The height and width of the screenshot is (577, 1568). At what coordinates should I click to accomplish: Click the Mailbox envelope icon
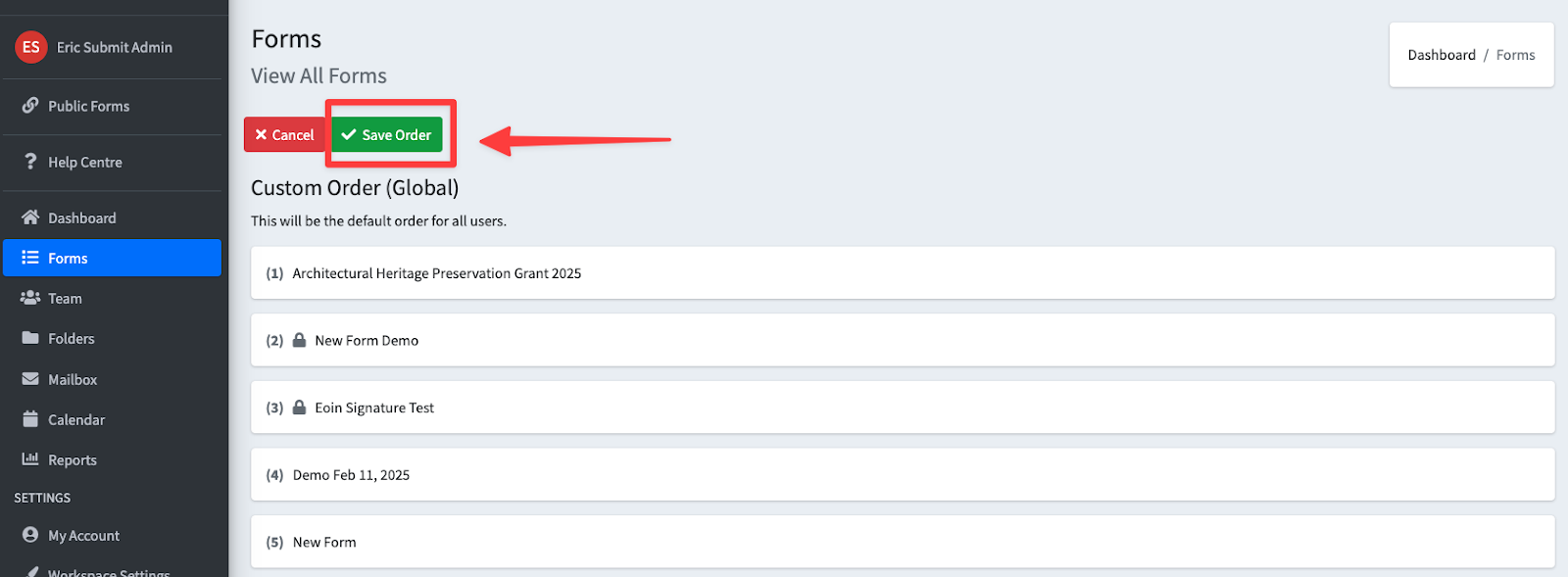tap(30, 379)
